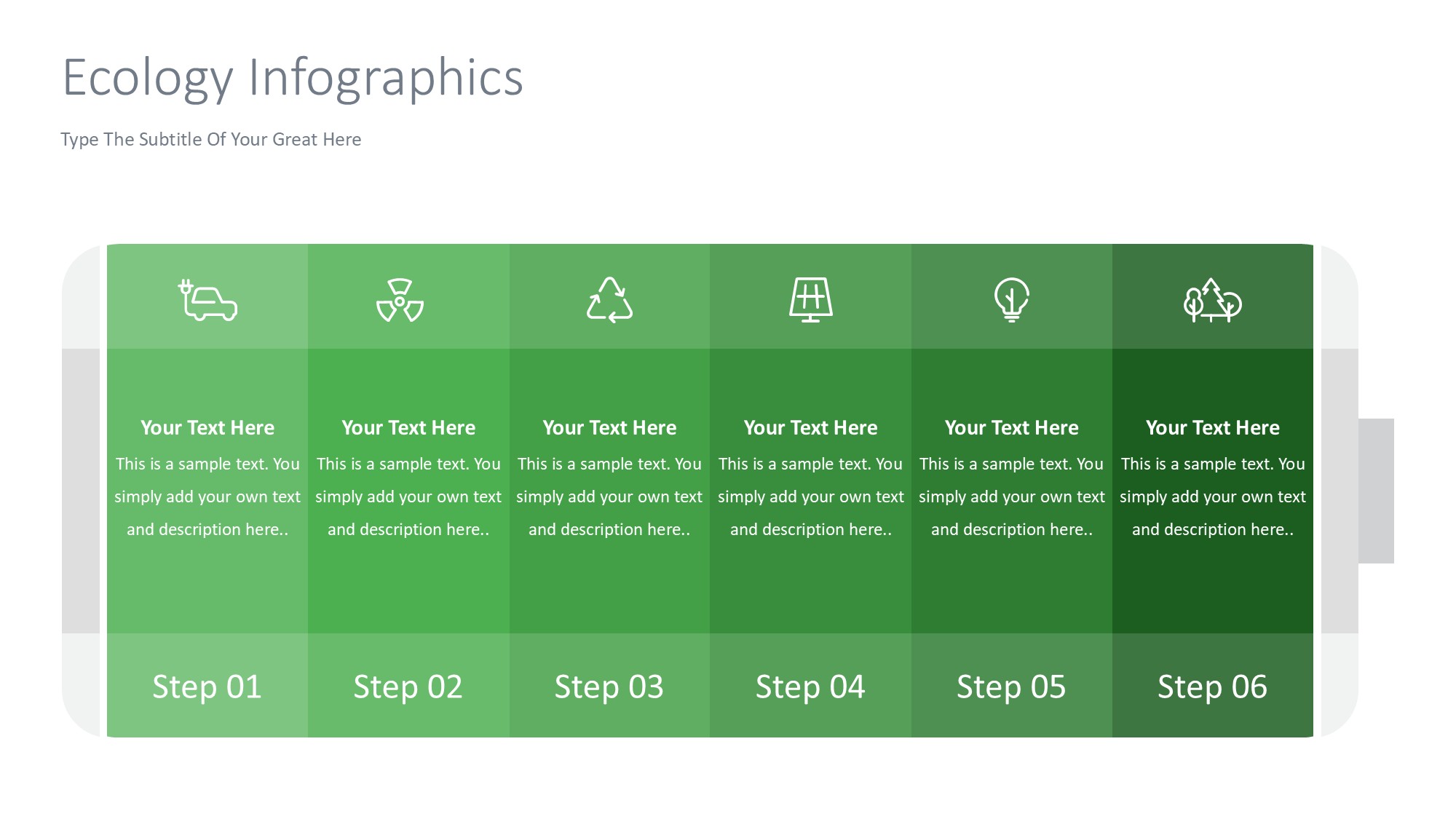The width and height of the screenshot is (1456, 819).
Task: Click the sample description text above Step 05
Action: [1011, 496]
